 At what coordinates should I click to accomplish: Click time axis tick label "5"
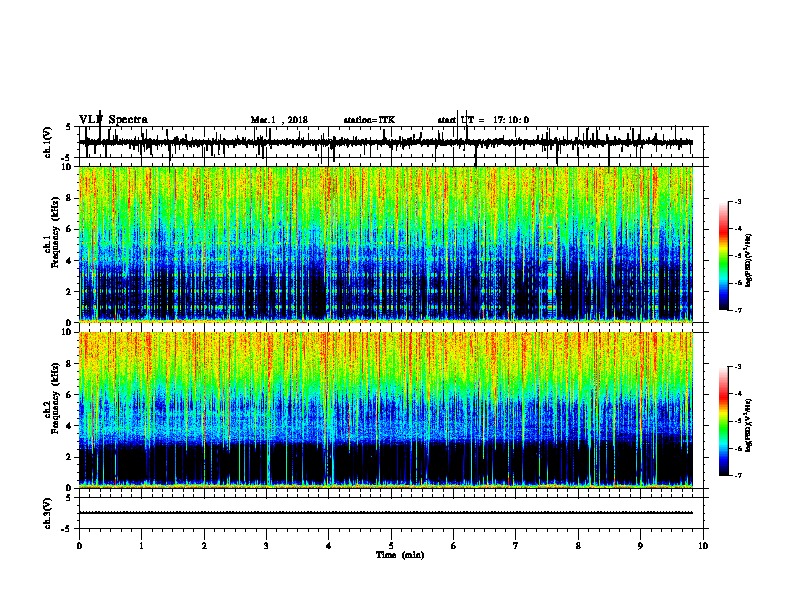click(391, 546)
